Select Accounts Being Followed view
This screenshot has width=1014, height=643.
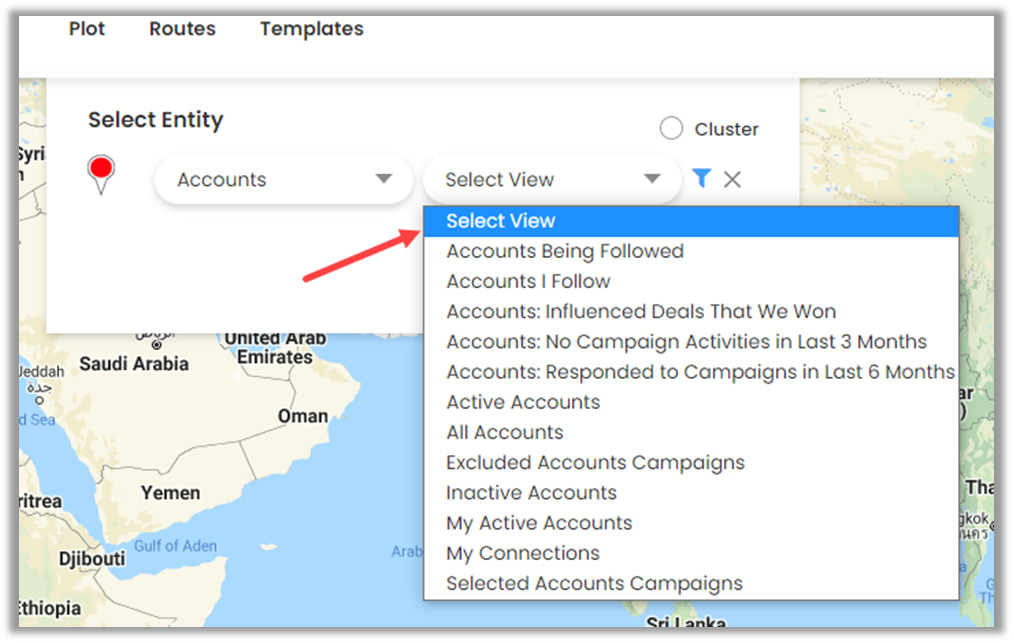(565, 251)
